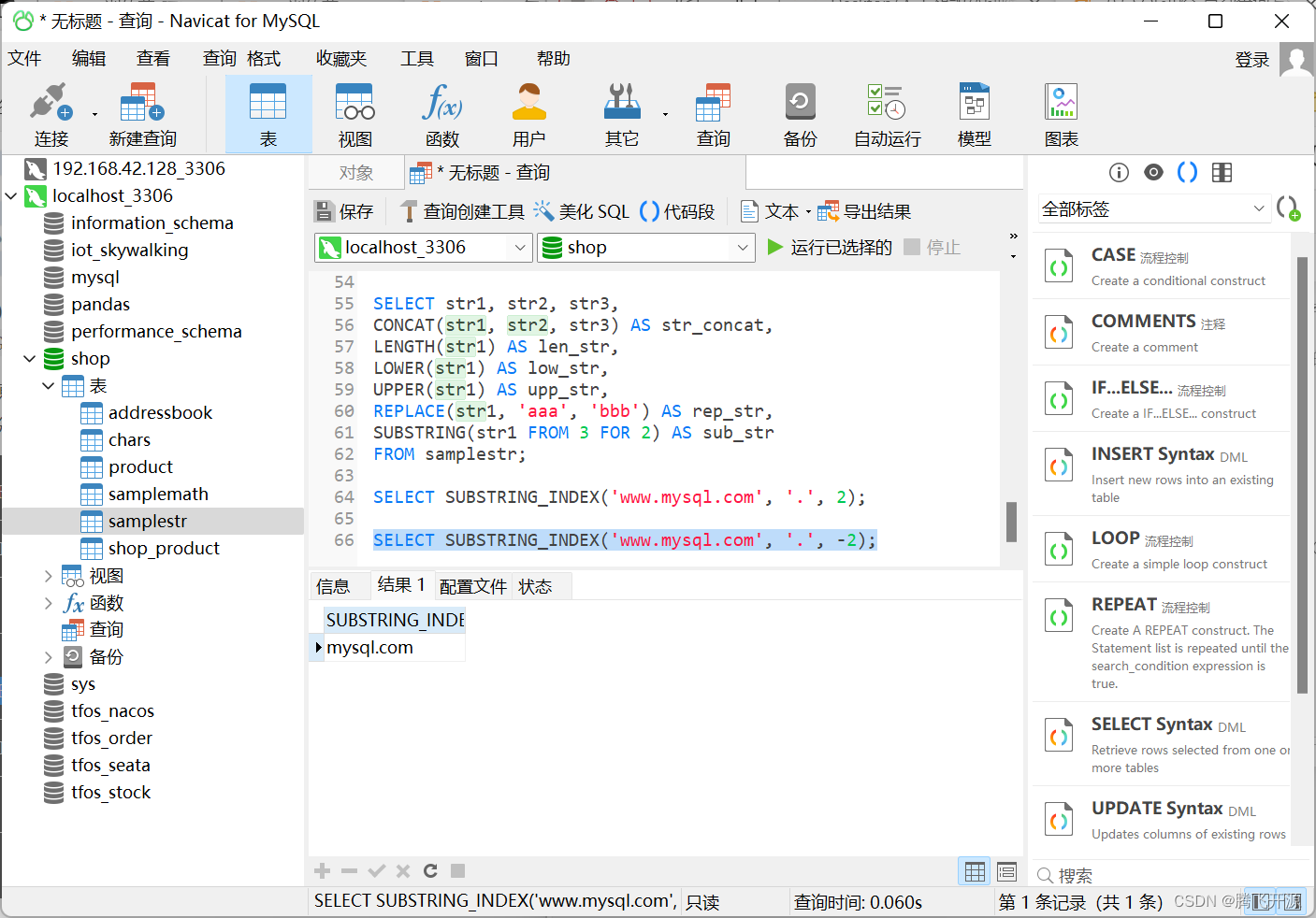1316x918 pixels.
Task: Click the delete record minus icon
Action: click(350, 871)
